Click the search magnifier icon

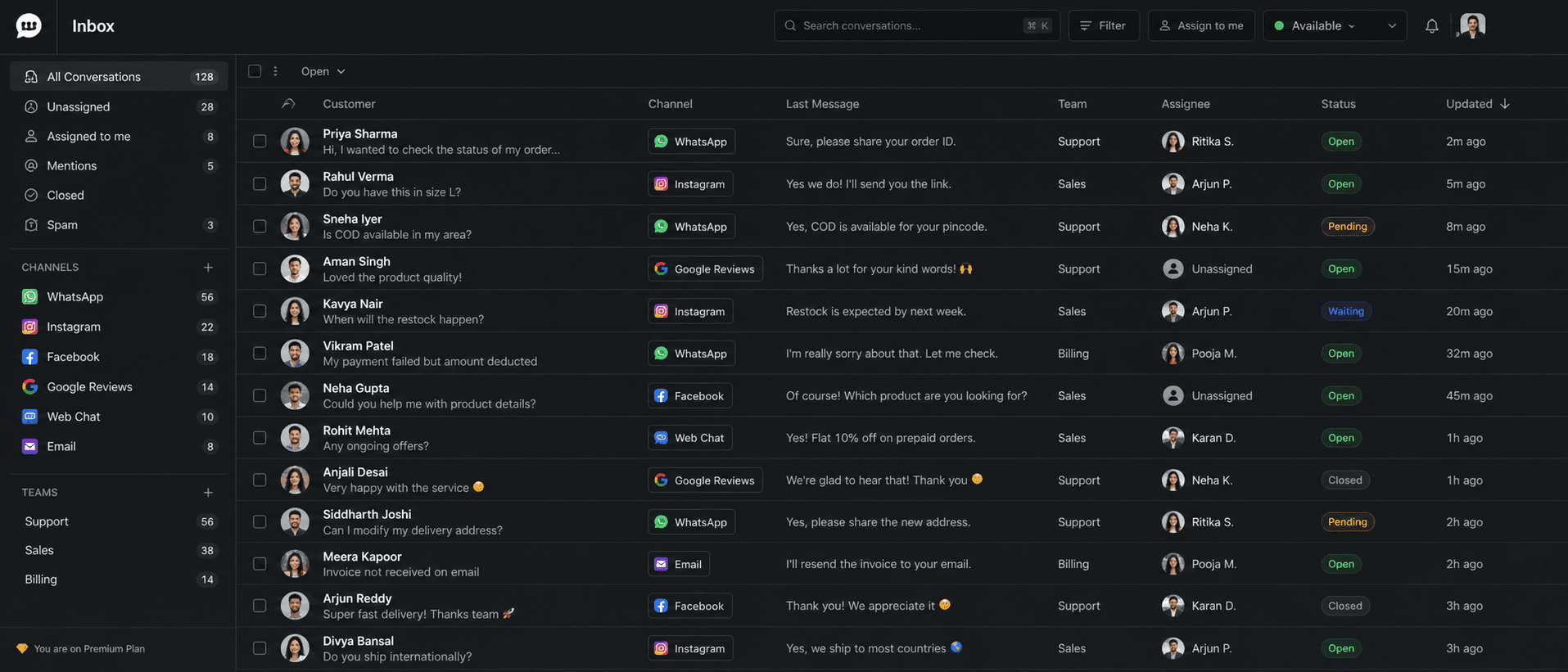click(x=790, y=26)
